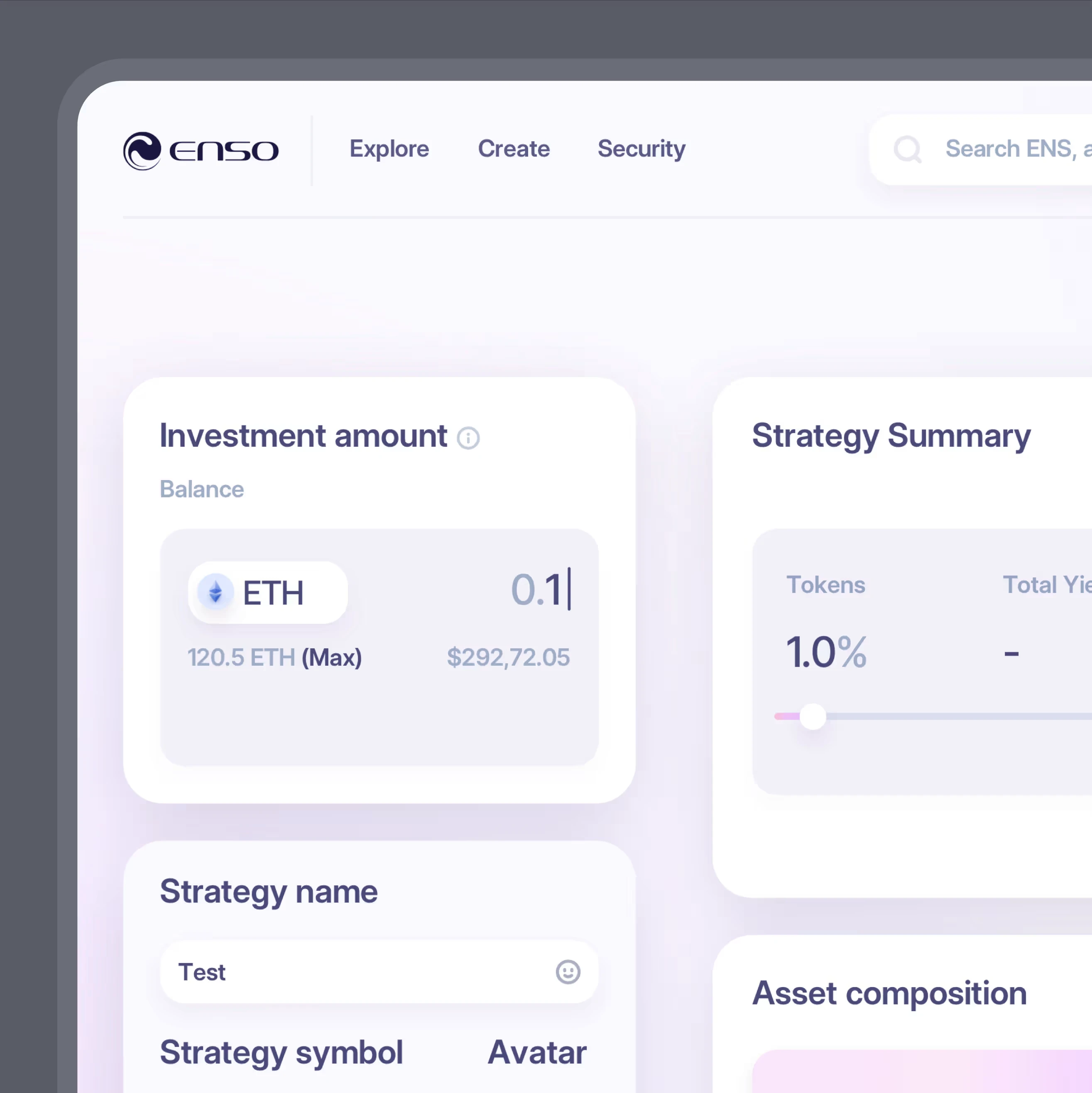Click the Tokens percentage slider handle
Image resolution: width=1092 pixels, height=1093 pixels.
pyautogui.click(x=813, y=716)
